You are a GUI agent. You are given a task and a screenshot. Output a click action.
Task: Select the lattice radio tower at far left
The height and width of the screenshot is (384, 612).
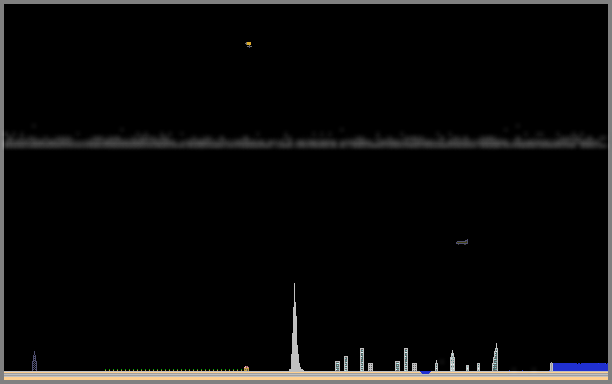(x=34, y=361)
